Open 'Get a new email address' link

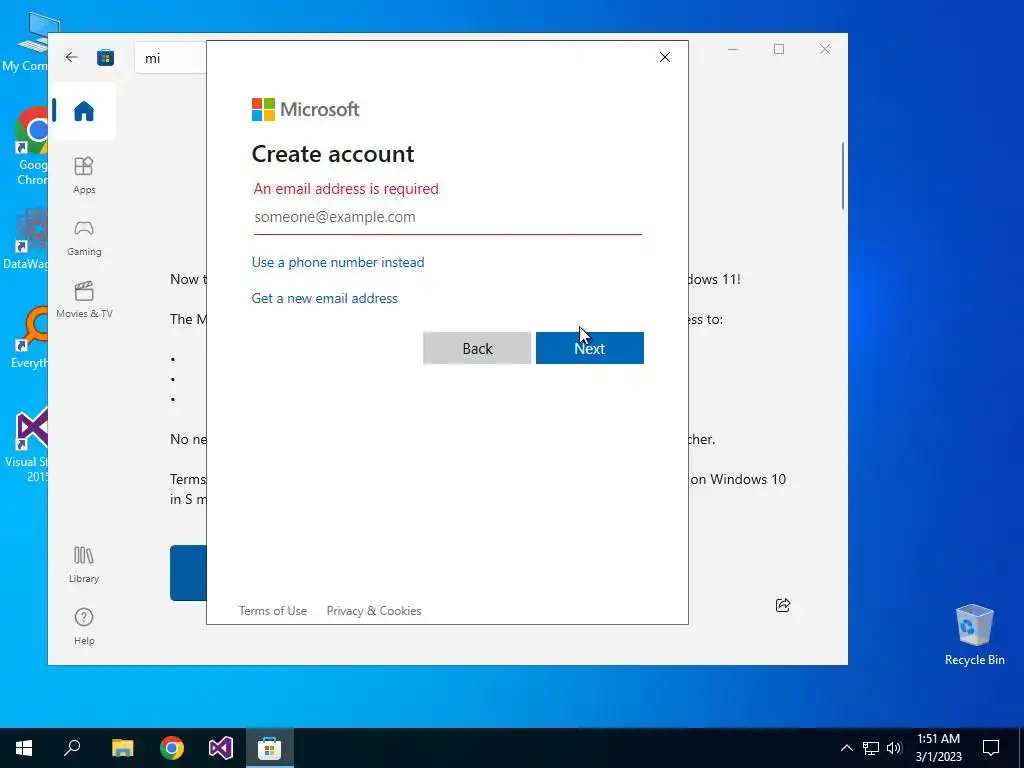325,298
